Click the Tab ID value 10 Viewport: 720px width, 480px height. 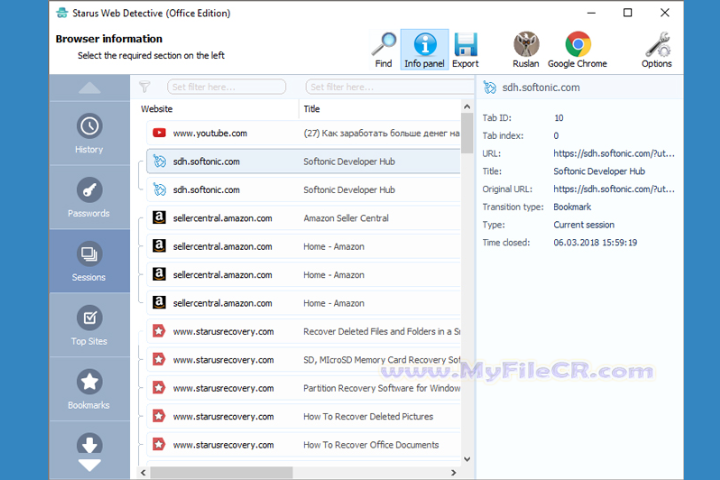point(558,118)
